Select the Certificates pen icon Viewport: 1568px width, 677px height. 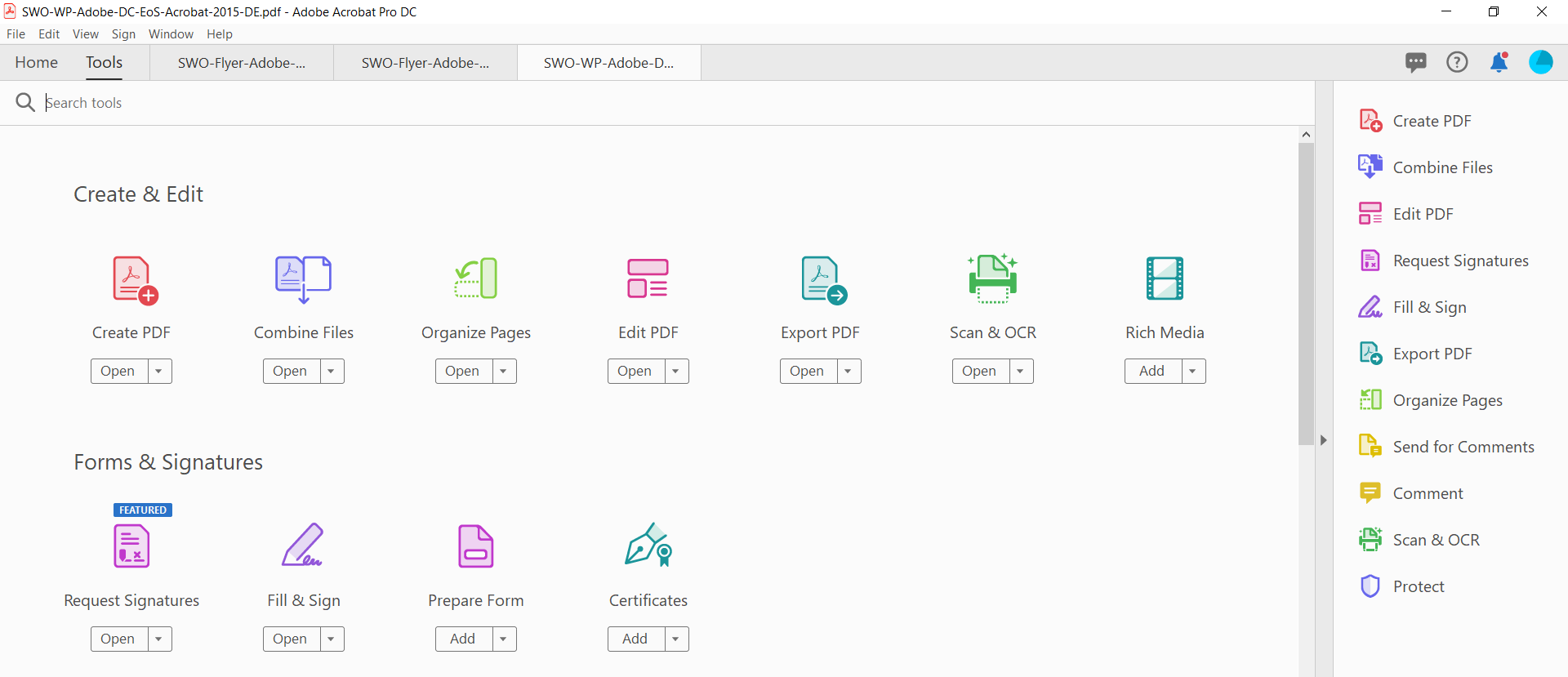tap(648, 546)
